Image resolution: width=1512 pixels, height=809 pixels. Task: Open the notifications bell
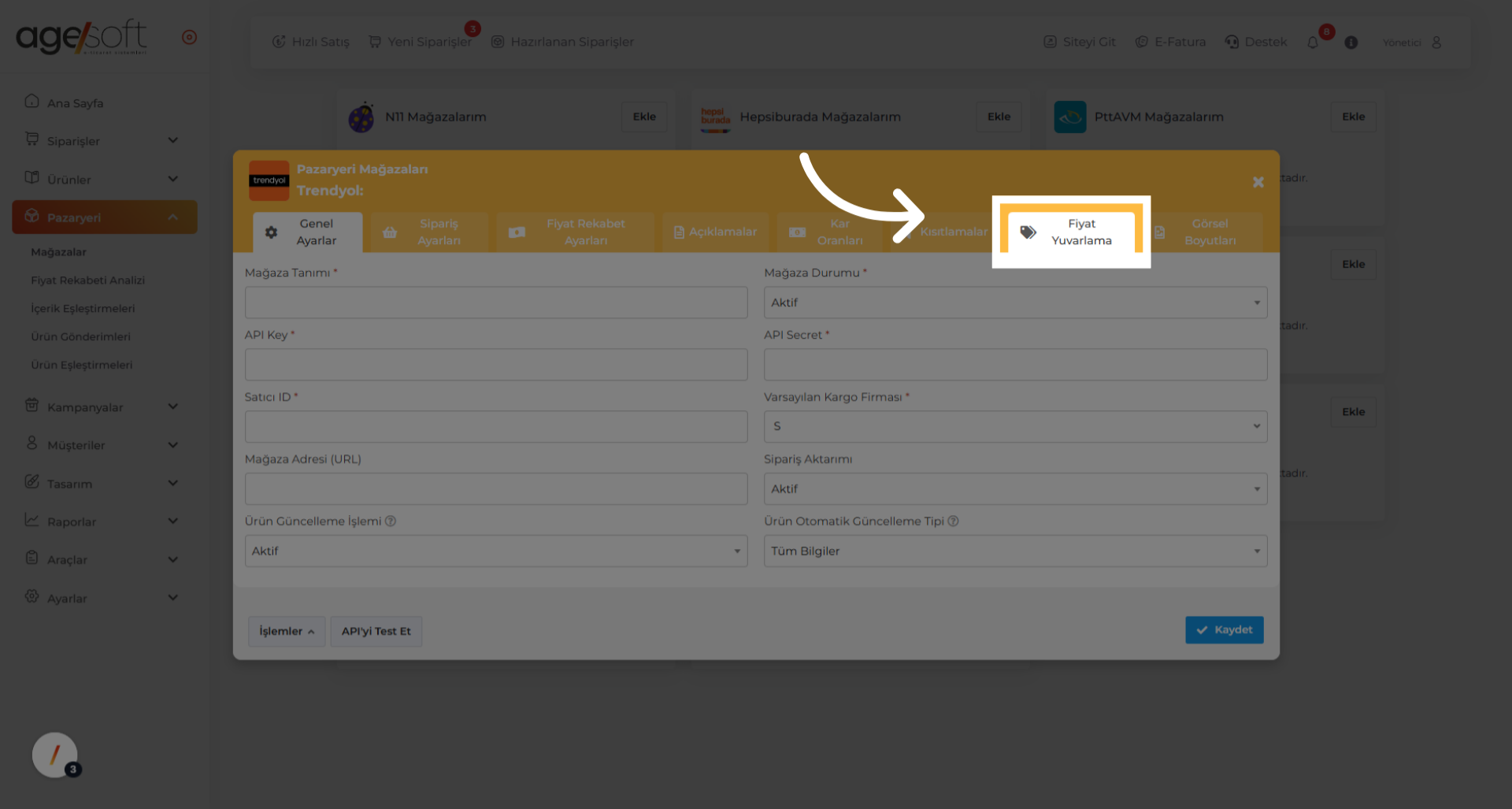coord(1313,43)
